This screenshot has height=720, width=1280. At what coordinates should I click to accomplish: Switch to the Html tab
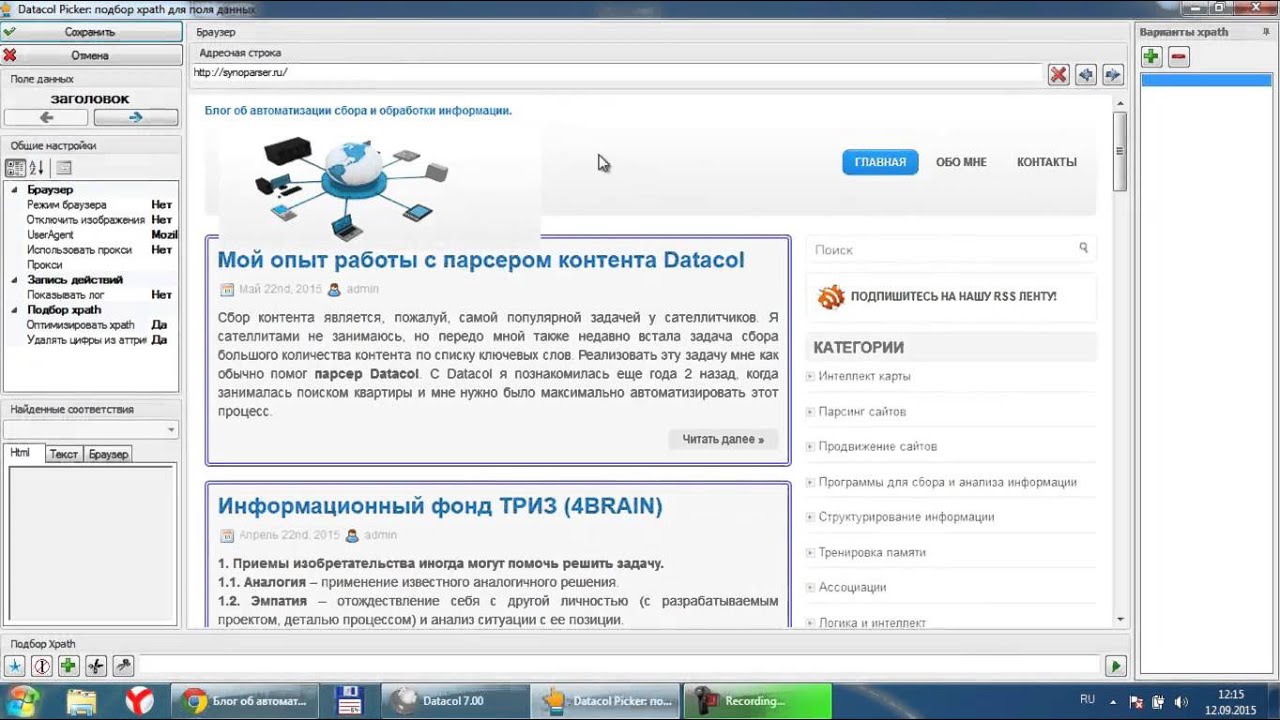21,453
